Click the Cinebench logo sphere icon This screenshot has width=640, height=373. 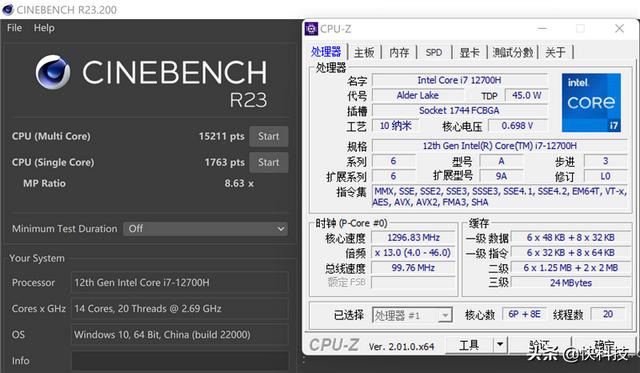point(53,72)
